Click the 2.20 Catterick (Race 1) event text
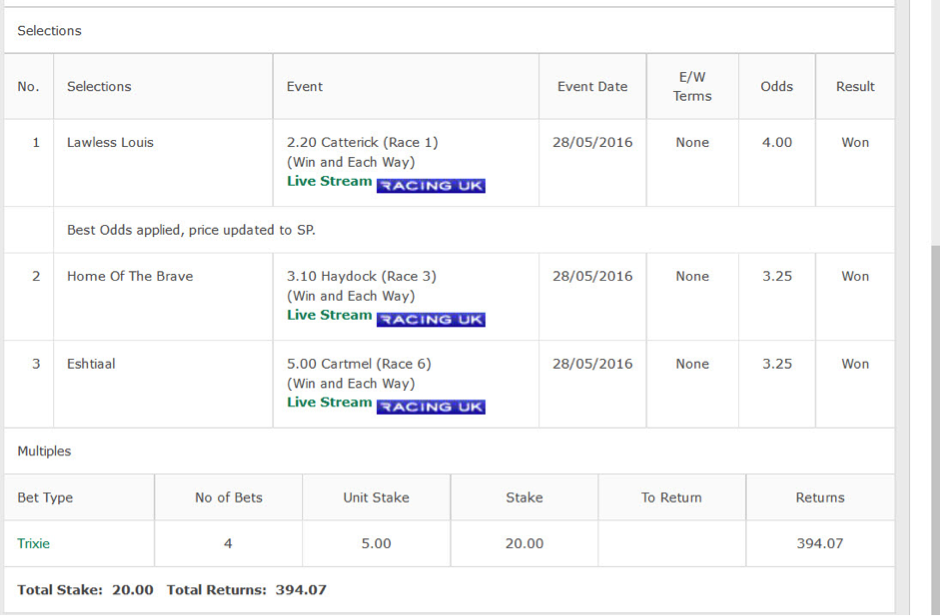This screenshot has height=616, width=941. click(x=362, y=142)
